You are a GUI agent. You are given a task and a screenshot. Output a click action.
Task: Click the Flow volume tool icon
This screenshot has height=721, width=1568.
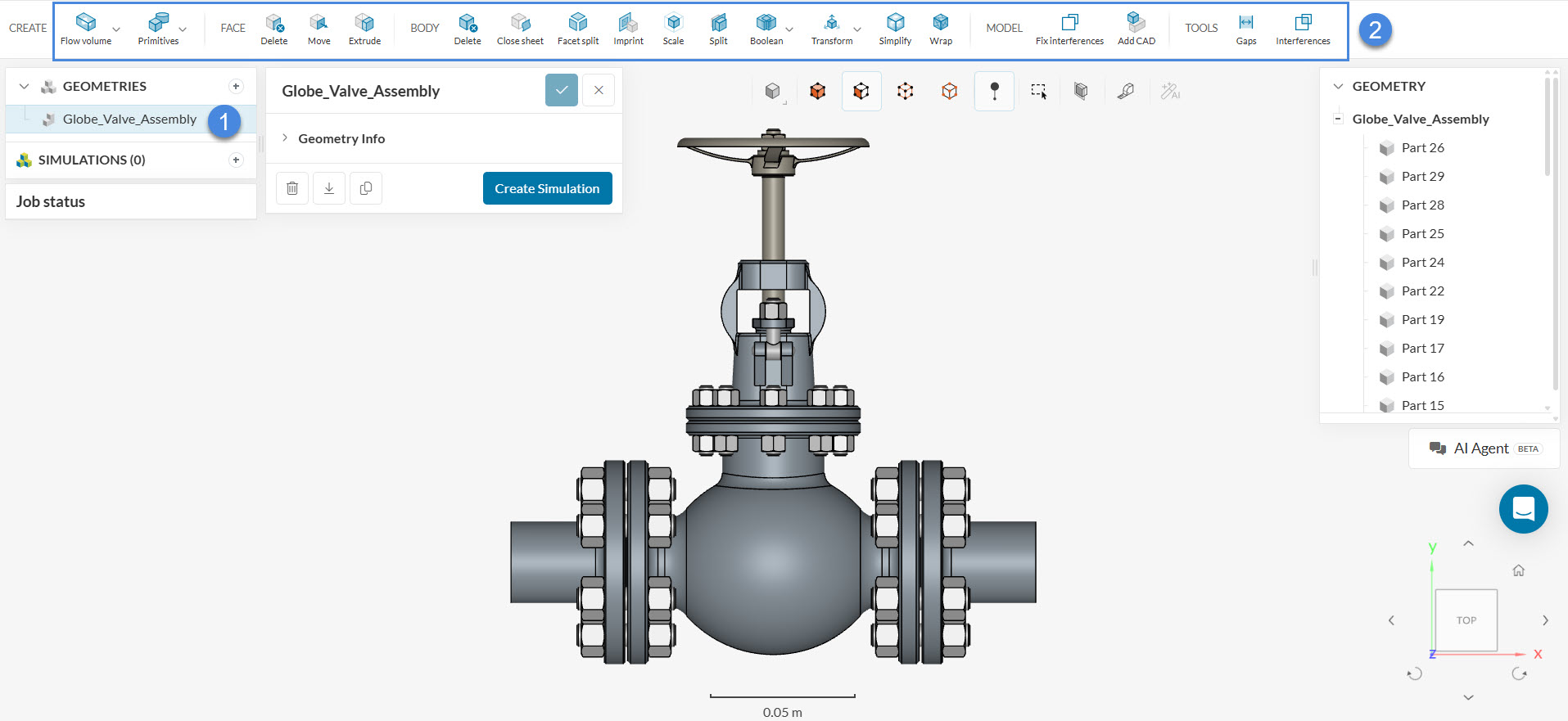85,23
